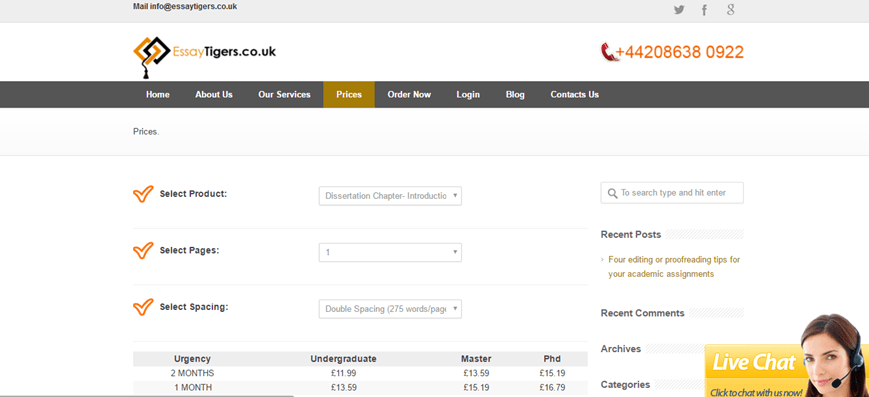Click the Recent Posts heading

pos(631,235)
